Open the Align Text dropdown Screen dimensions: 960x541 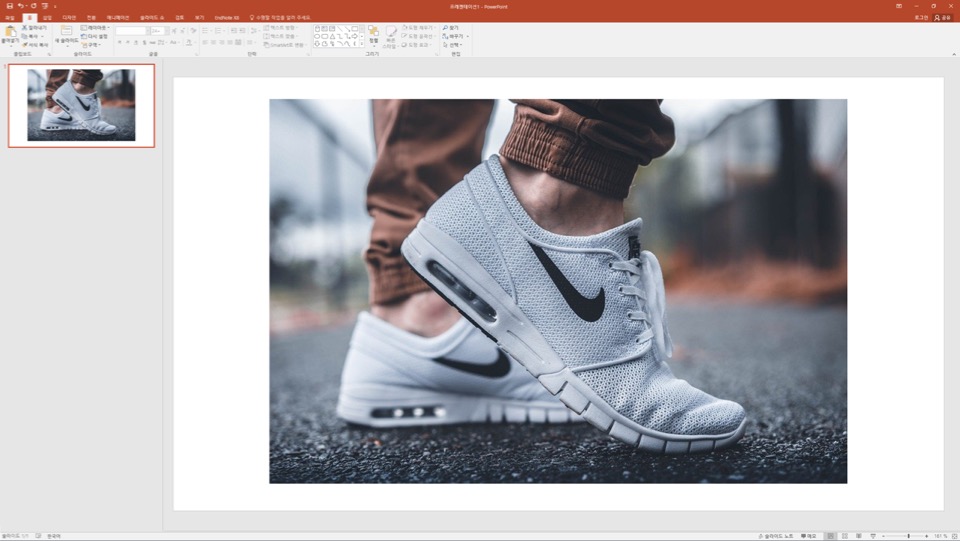pyautogui.click(x=281, y=36)
